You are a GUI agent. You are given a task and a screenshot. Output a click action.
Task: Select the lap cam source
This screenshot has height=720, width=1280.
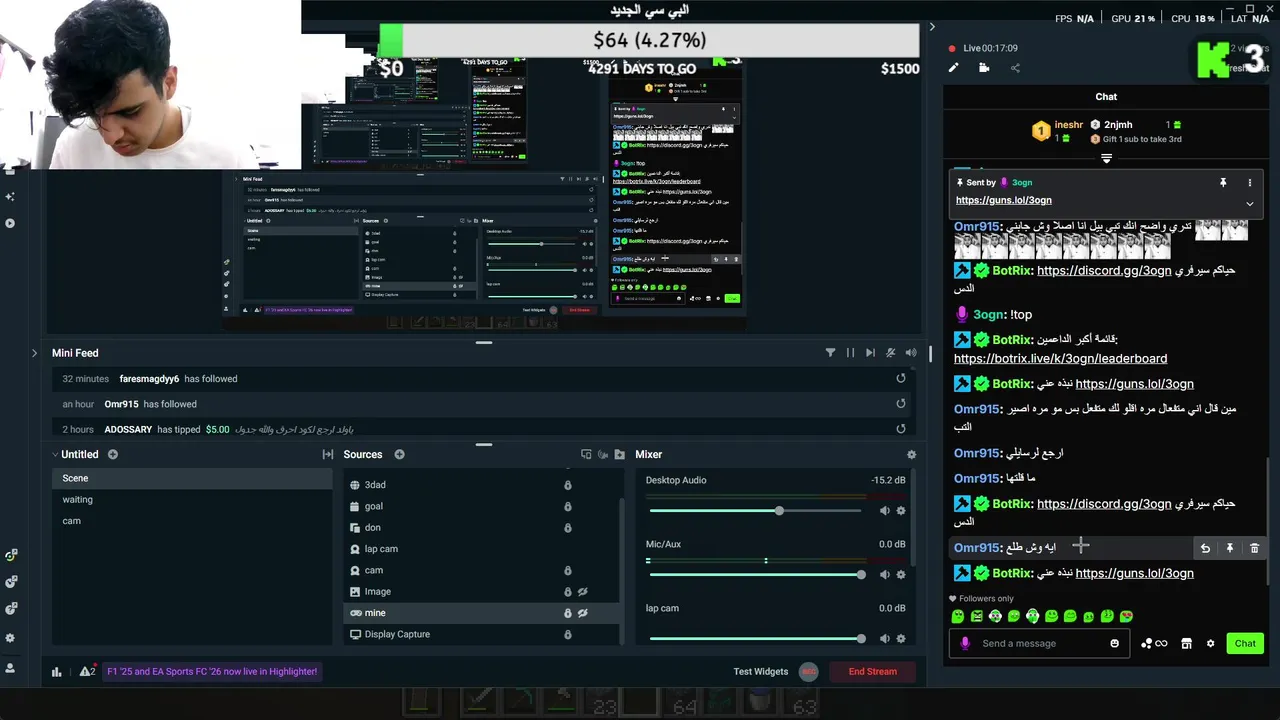(482, 549)
